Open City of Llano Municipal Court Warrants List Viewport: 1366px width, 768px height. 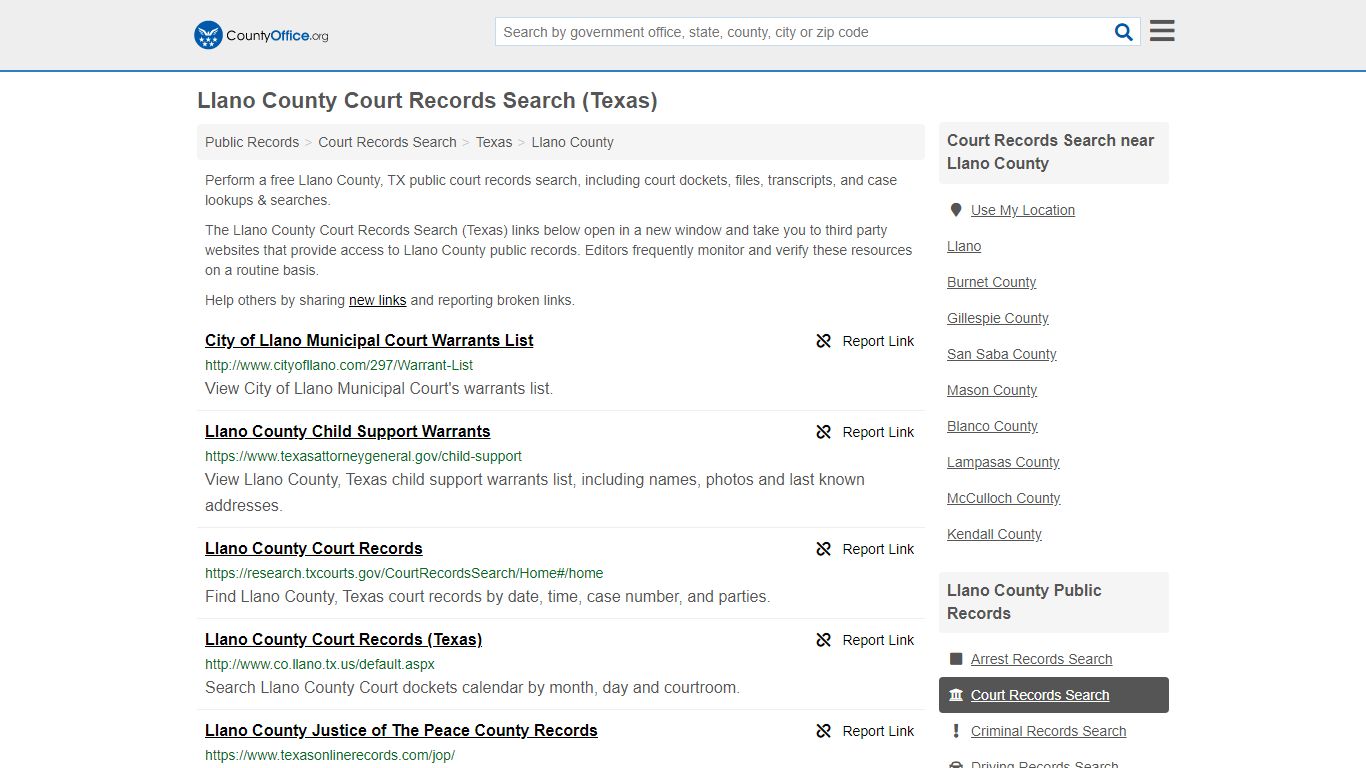pyautogui.click(x=369, y=340)
